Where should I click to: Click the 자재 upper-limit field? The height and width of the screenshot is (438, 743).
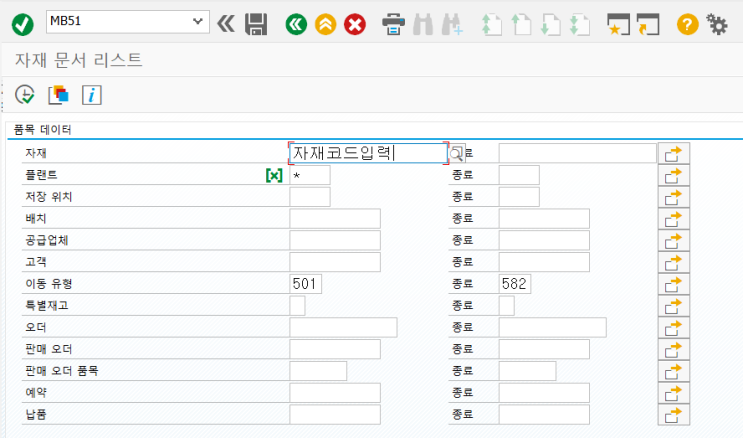[578, 153]
